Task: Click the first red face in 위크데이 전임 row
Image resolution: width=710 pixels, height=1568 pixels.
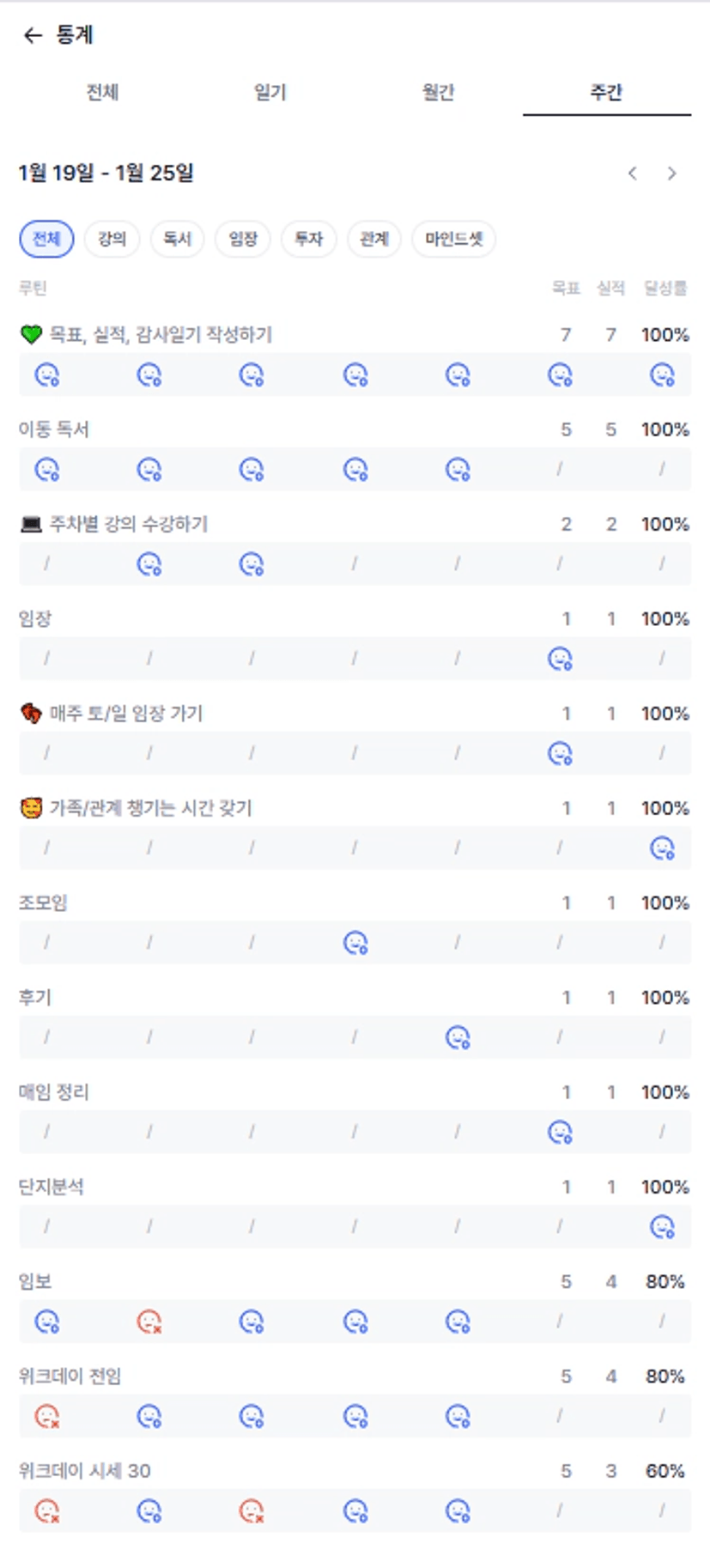Action: [x=46, y=1415]
